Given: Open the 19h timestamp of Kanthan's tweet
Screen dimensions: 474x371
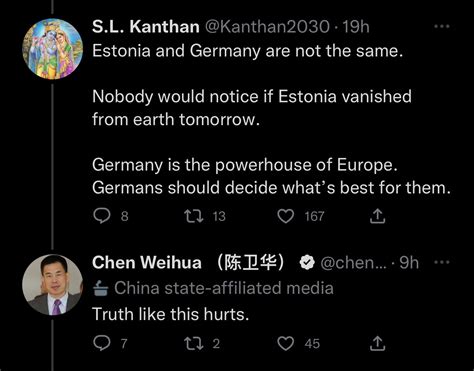Looking at the screenshot, I should (356, 27).
